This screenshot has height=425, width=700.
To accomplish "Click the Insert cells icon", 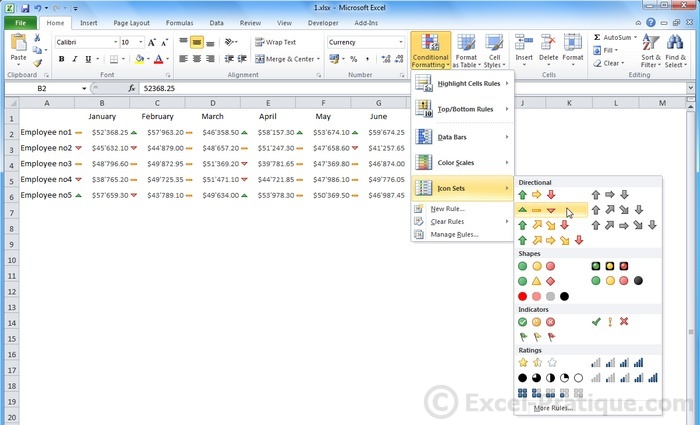I will 524,42.
